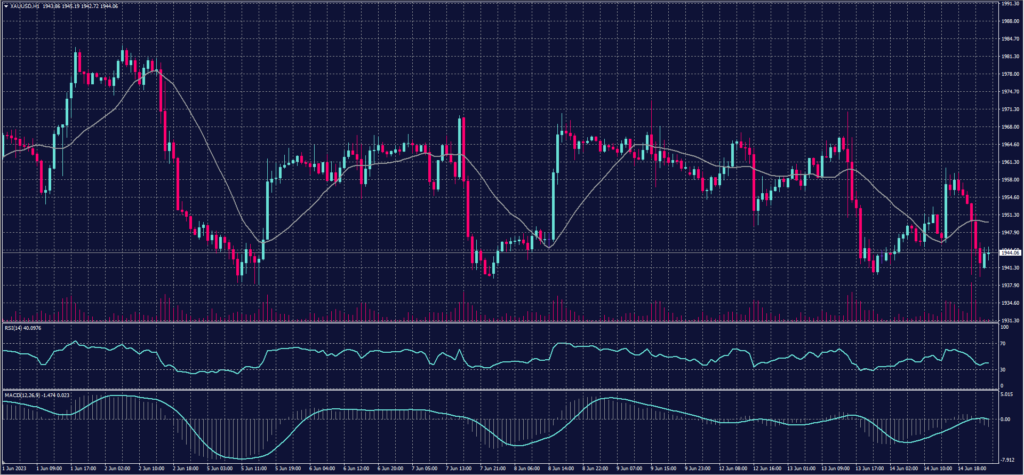Click the 1931.30 level on price scale
The height and width of the screenshot is (475, 1024).
1009,320
